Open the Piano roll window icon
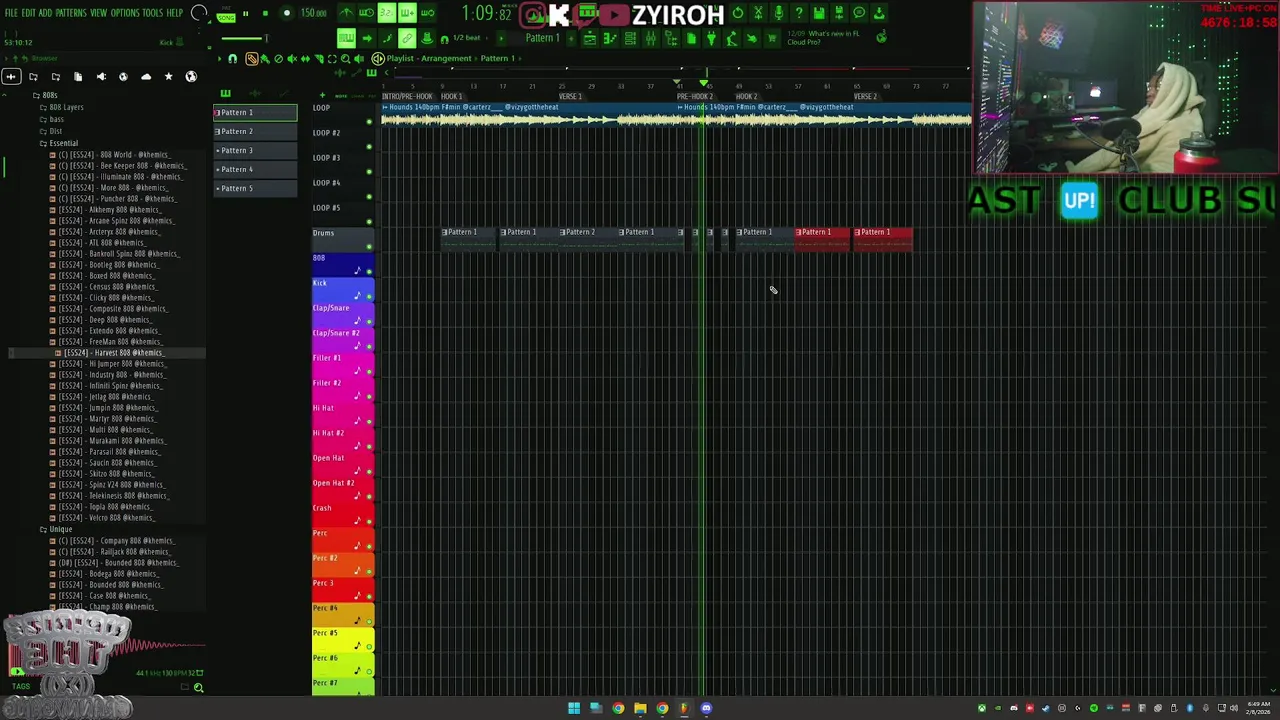Screen dimensions: 1280x720 point(610,38)
